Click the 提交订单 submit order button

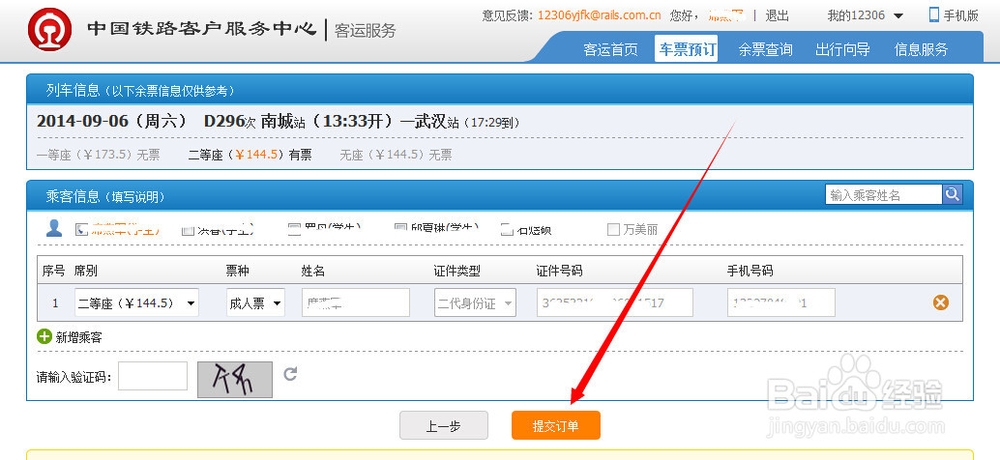pos(555,426)
